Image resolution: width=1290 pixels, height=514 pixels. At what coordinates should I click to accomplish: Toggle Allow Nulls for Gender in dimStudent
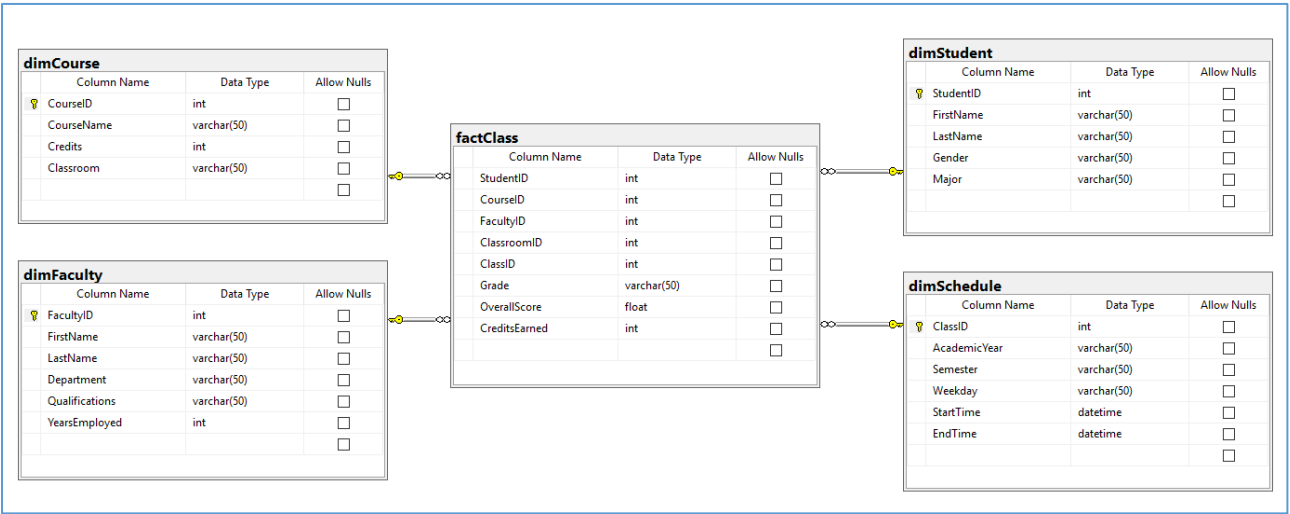(x=1228, y=158)
